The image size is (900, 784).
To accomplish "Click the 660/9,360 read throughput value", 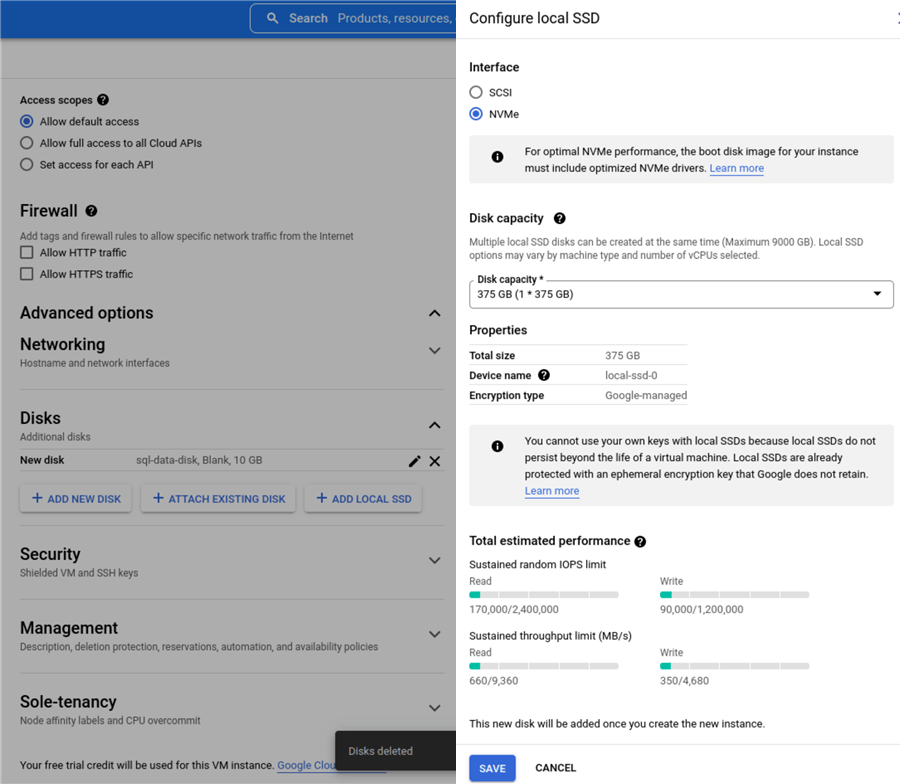I will [494, 681].
